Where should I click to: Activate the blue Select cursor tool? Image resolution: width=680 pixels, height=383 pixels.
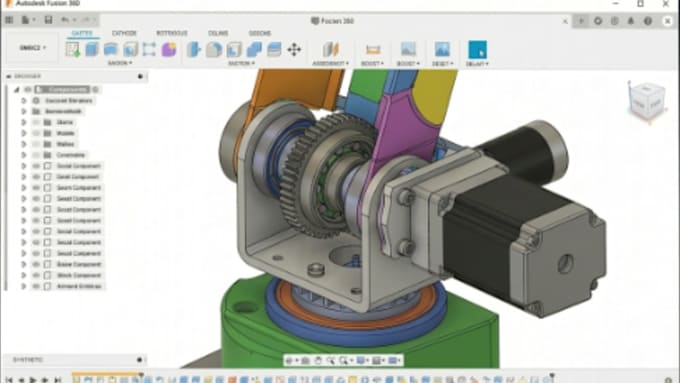477,49
